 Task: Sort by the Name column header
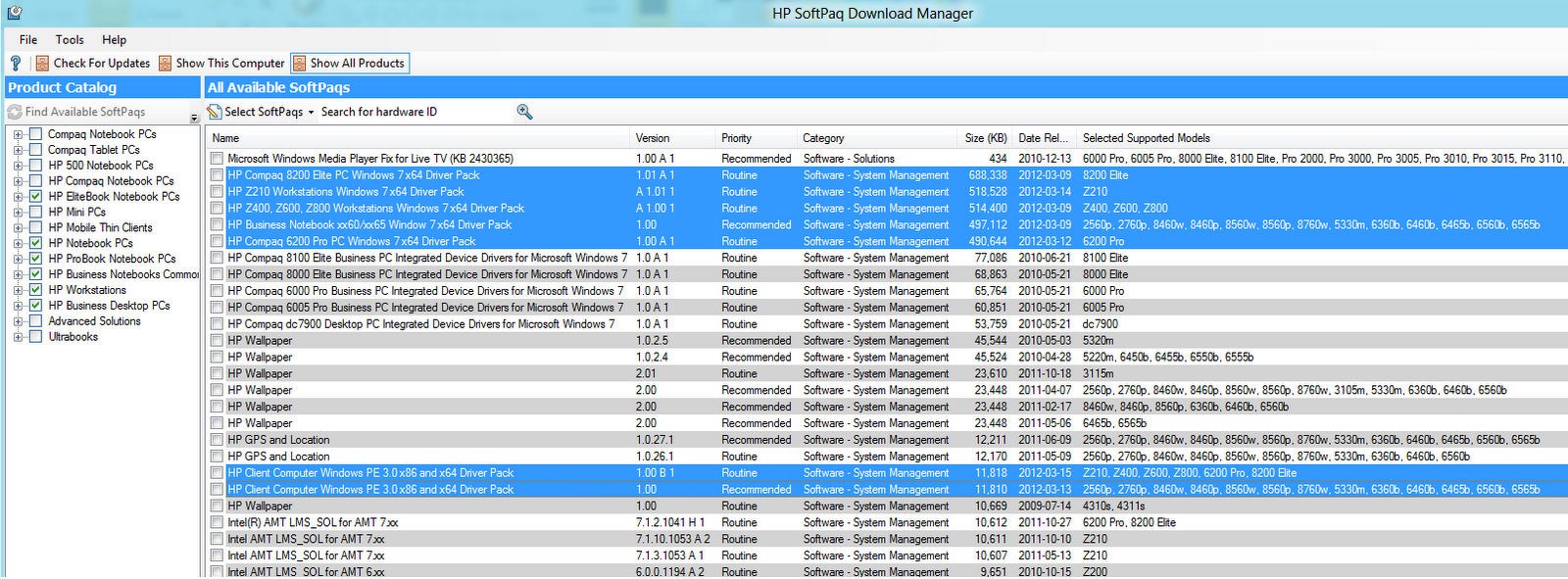pyautogui.click(x=417, y=138)
